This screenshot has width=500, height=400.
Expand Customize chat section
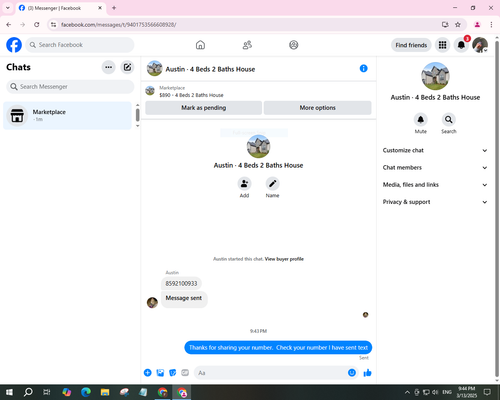click(435, 150)
